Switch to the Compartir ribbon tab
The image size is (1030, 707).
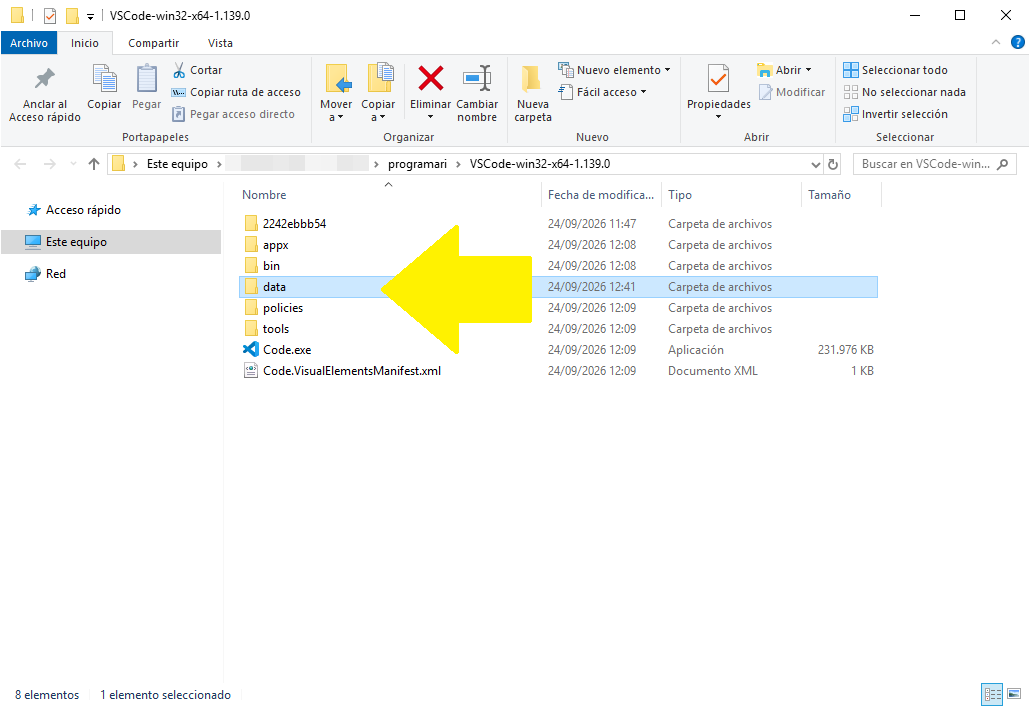pos(153,43)
